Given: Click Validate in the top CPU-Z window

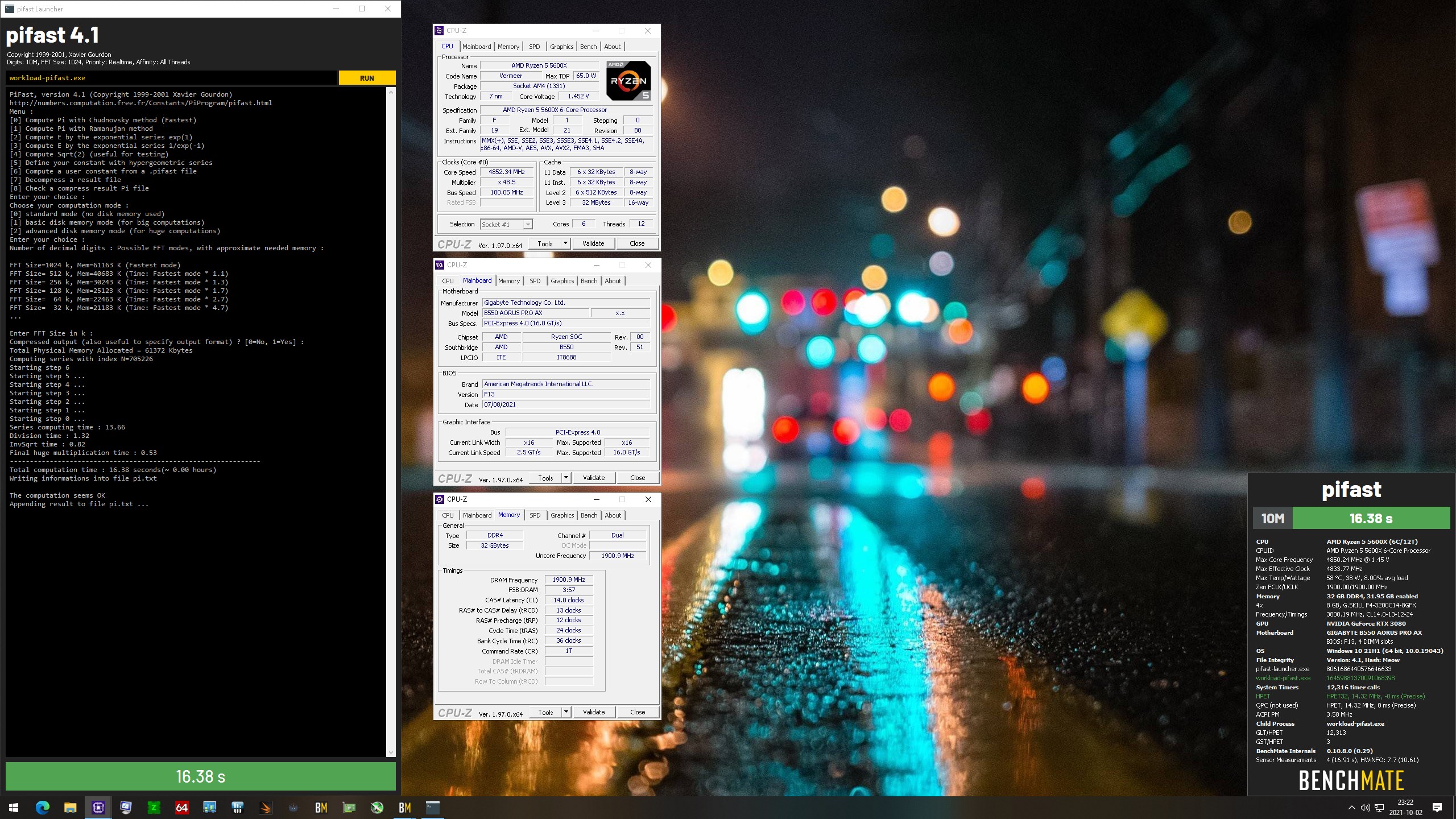Looking at the screenshot, I should [593, 243].
